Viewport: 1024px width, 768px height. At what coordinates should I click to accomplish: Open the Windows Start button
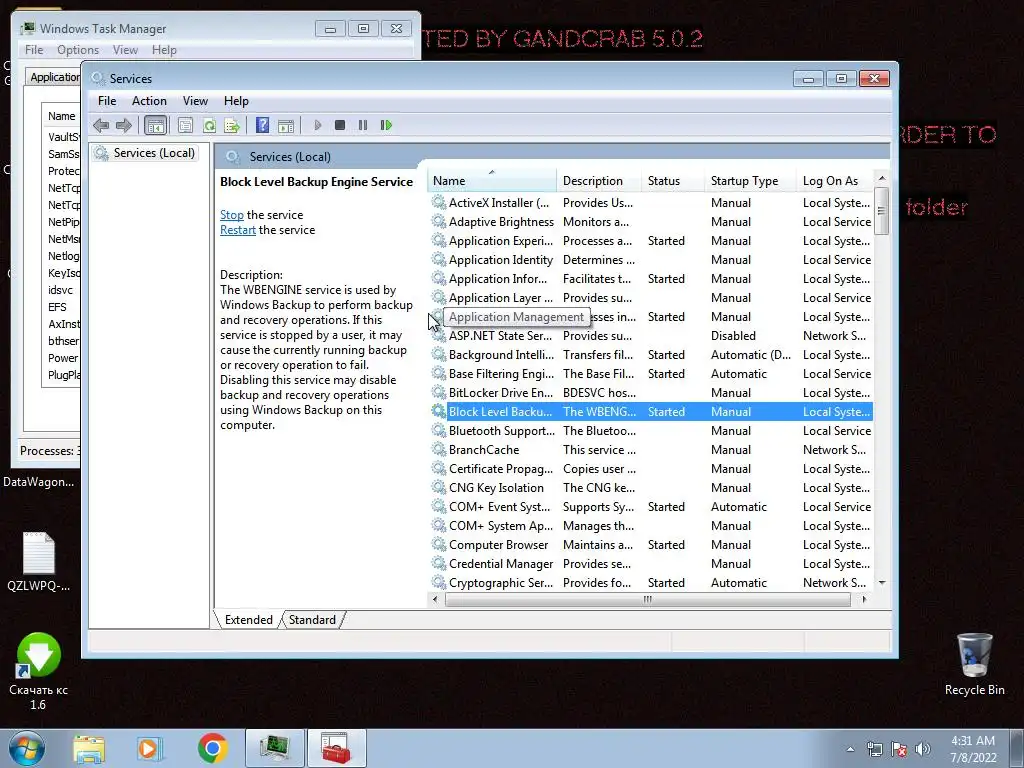(x=27, y=748)
